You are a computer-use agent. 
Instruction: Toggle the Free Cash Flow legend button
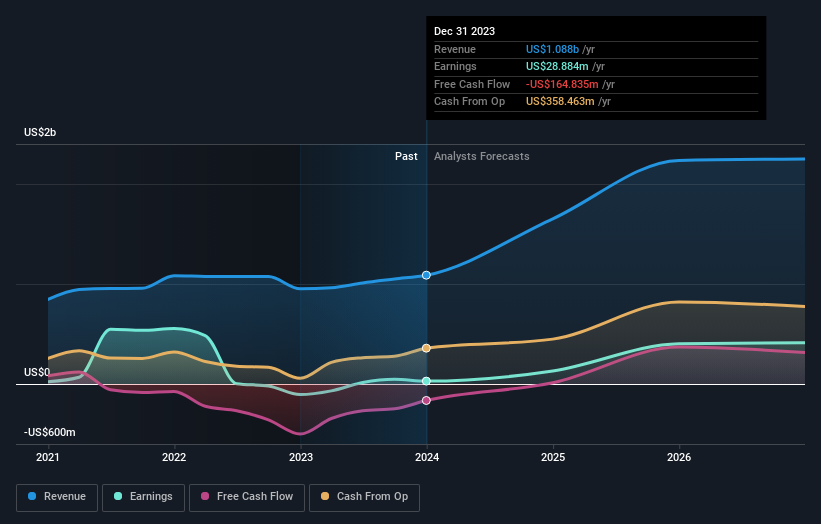click(247, 497)
